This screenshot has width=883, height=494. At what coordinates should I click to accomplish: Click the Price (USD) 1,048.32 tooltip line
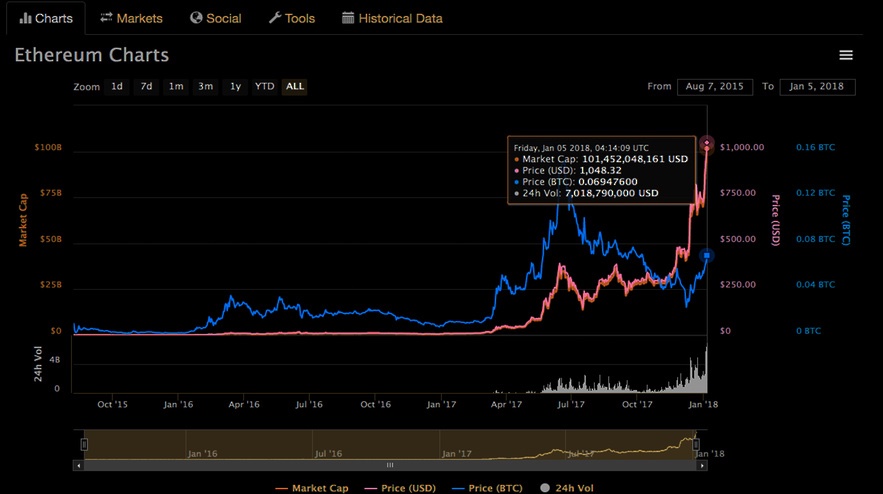(x=568, y=171)
